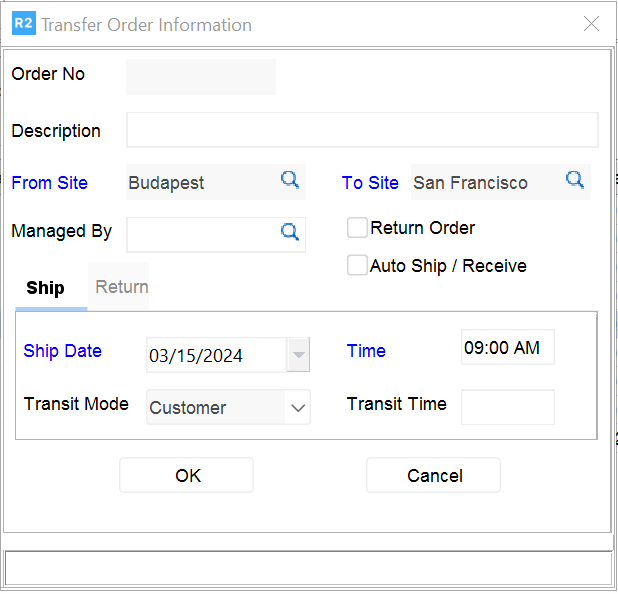Click the Managed By input field

pos(200,233)
